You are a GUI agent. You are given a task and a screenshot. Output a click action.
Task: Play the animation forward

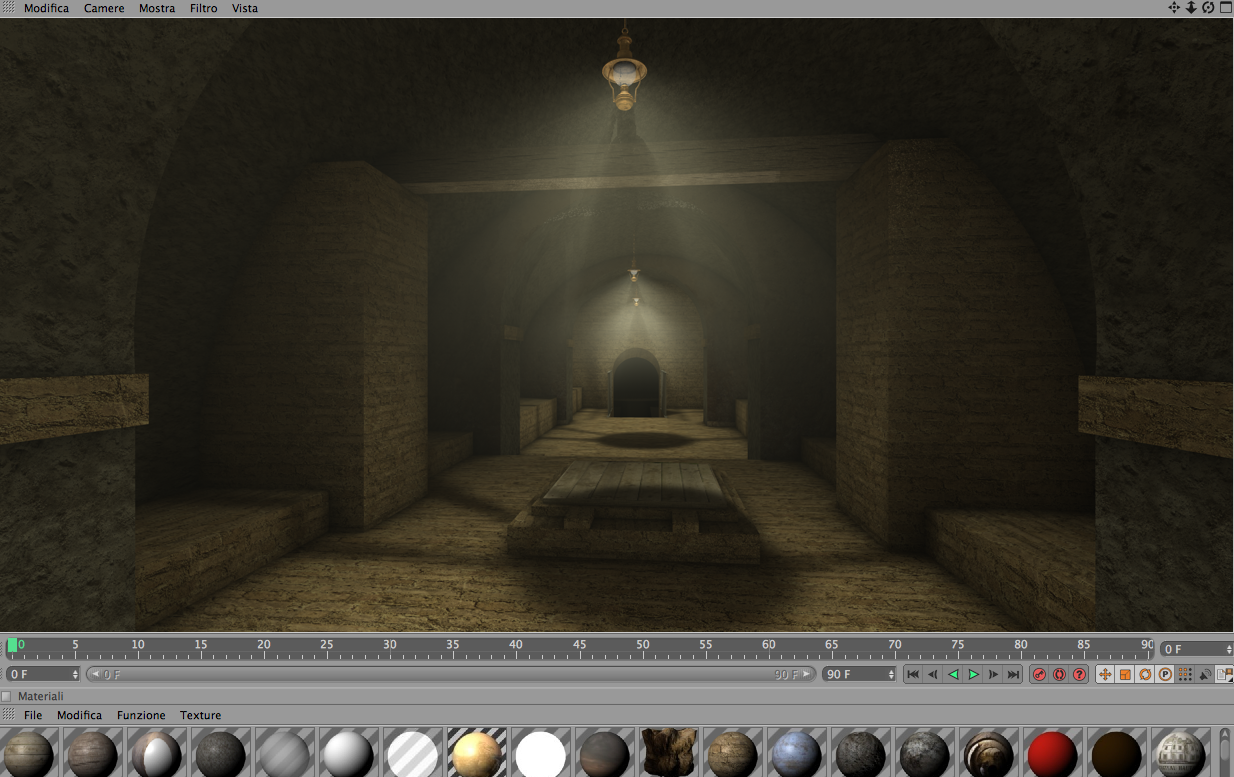pyautogui.click(x=973, y=675)
